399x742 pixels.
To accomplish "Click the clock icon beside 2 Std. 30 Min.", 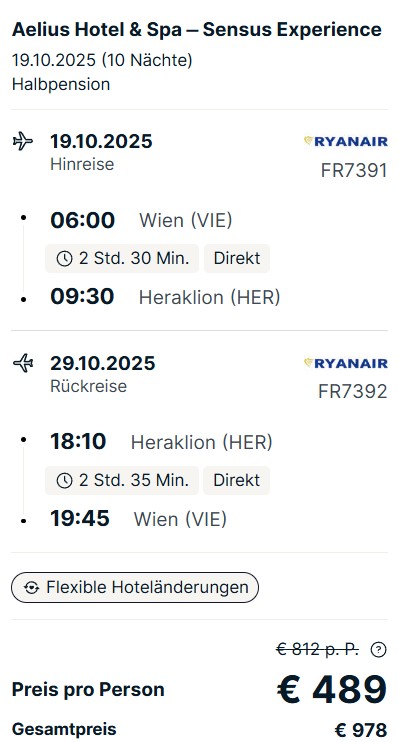I will click(64, 258).
